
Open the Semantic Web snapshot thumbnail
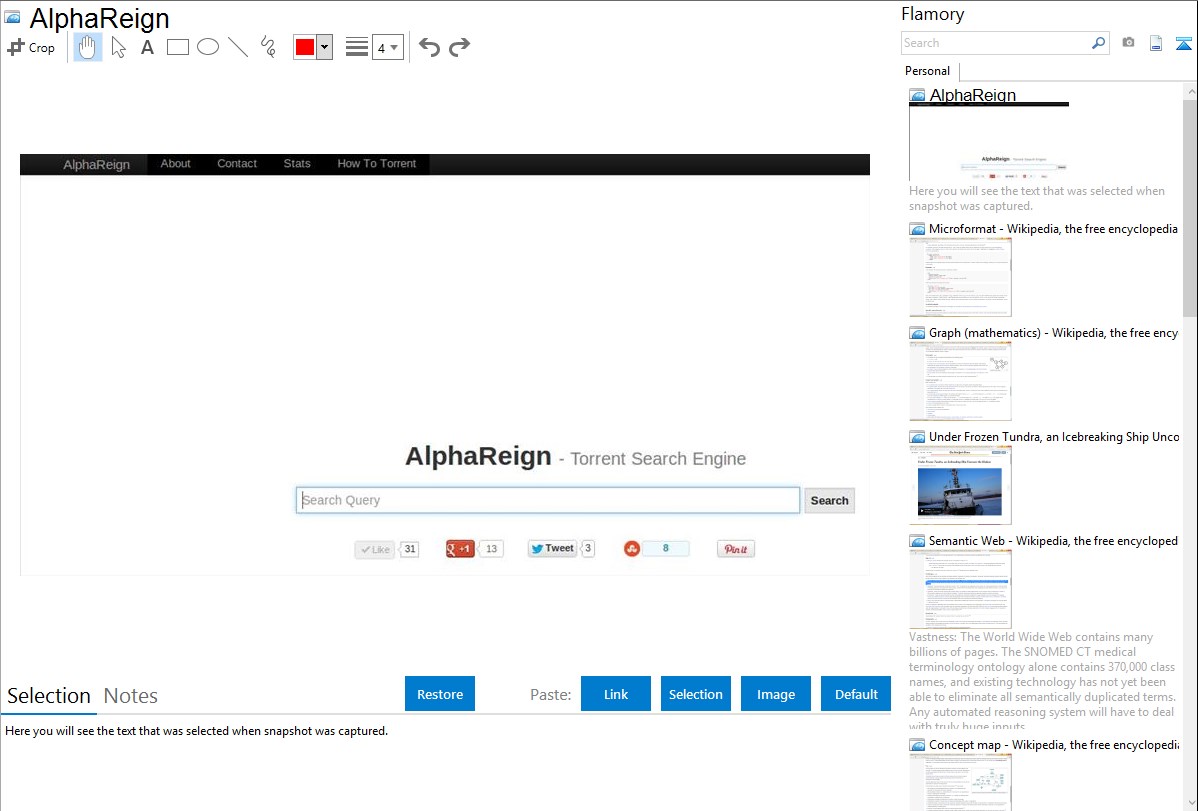960,589
